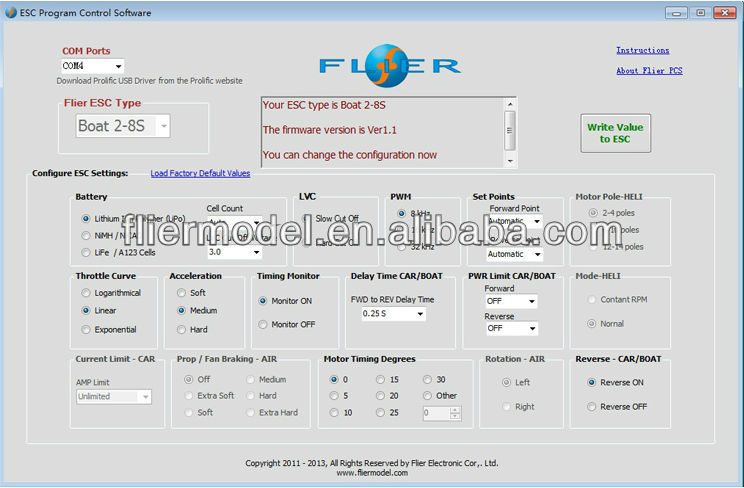Select LiFe / A123 Cells battery type
744x488 pixels.
(86, 253)
